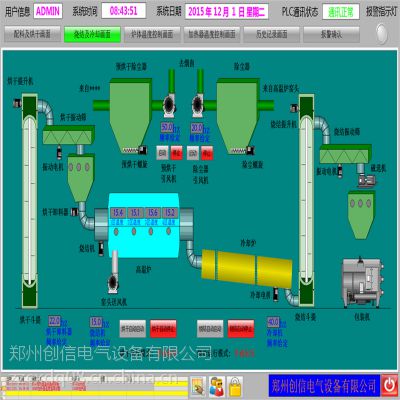400x400 pixels.
Task: Click the red power exit button
Action: coord(389,385)
